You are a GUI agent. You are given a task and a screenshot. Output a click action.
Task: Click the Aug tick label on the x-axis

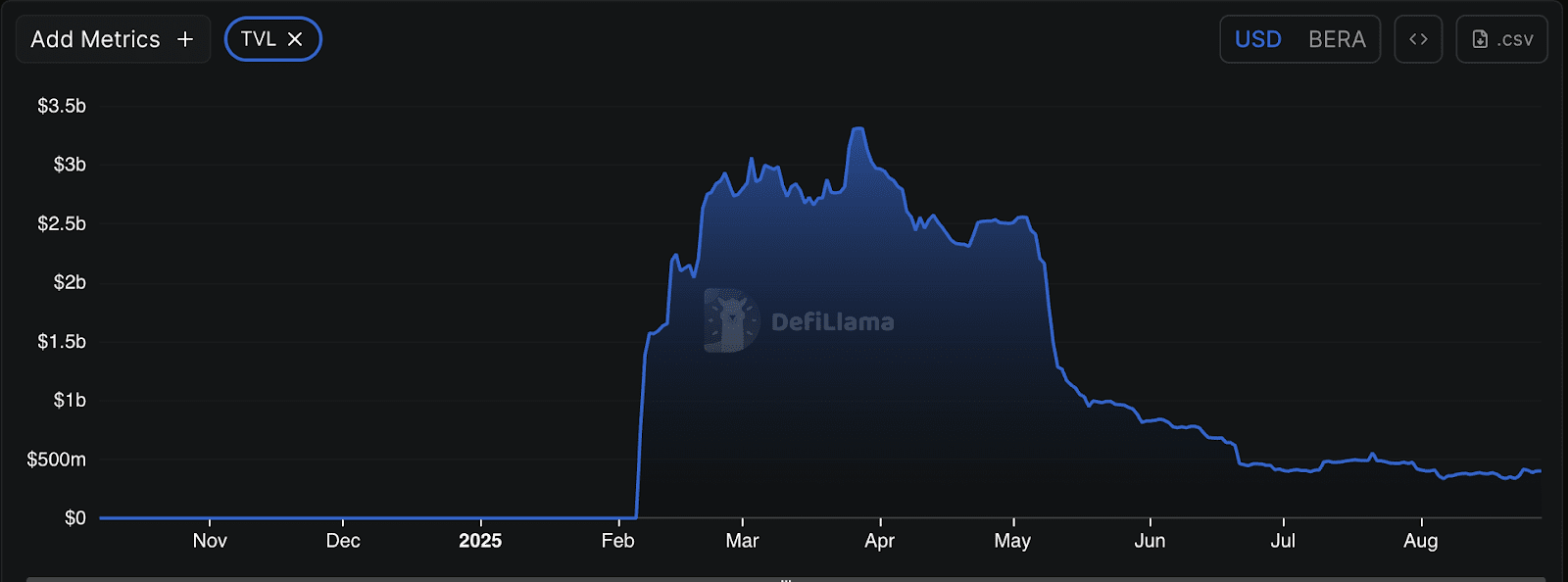click(1420, 541)
